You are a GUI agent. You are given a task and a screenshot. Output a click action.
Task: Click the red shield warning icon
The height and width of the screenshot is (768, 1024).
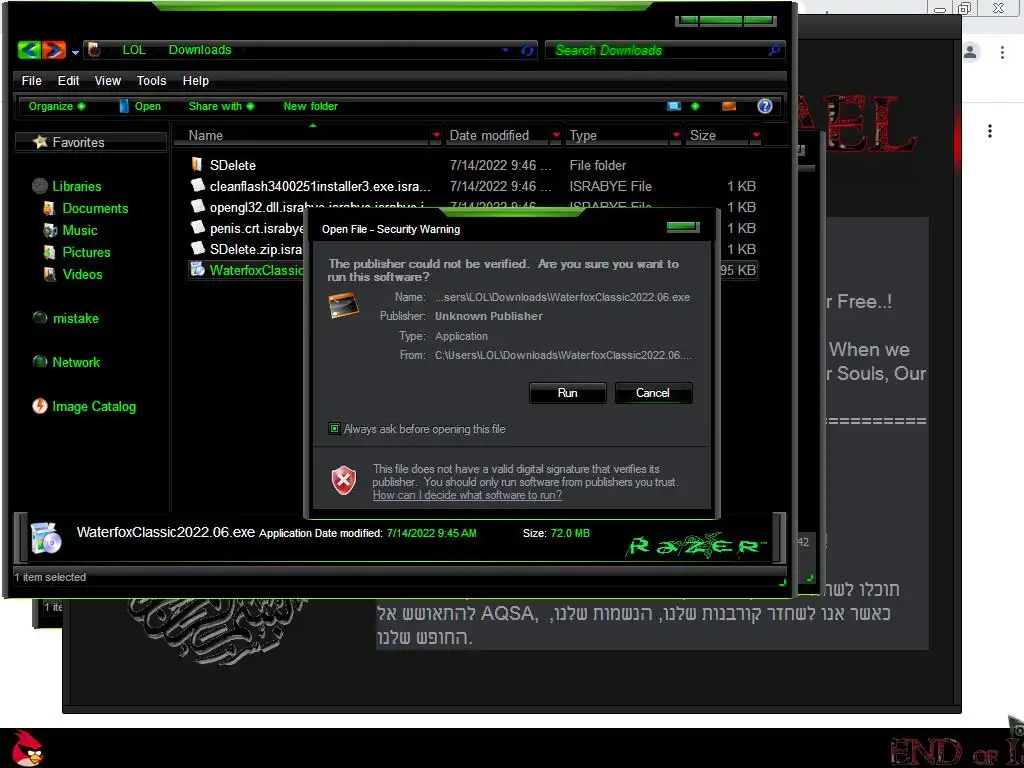[x=344, y=481]
